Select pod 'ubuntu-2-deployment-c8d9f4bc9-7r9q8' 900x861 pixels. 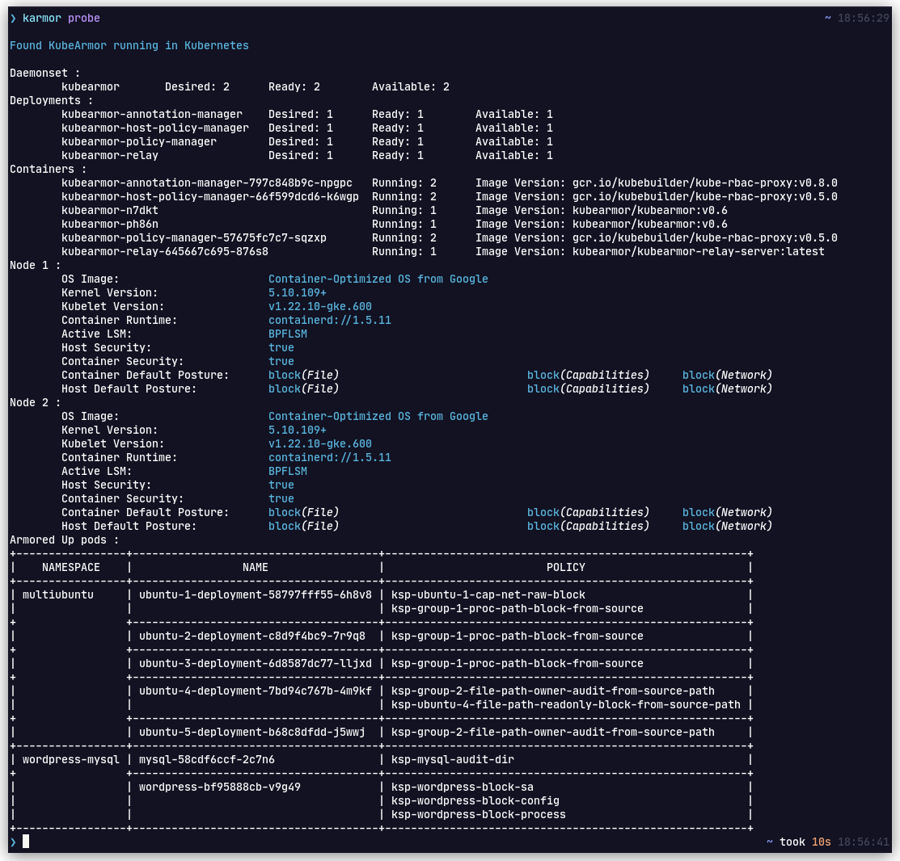click(x=252, y=636)
